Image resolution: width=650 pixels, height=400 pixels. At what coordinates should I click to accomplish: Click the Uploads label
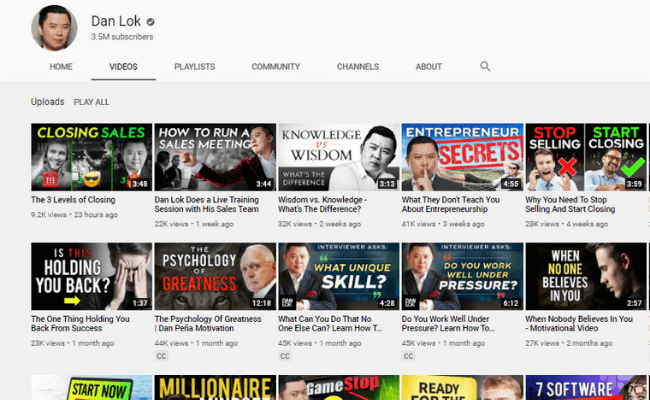pos(48,102)
